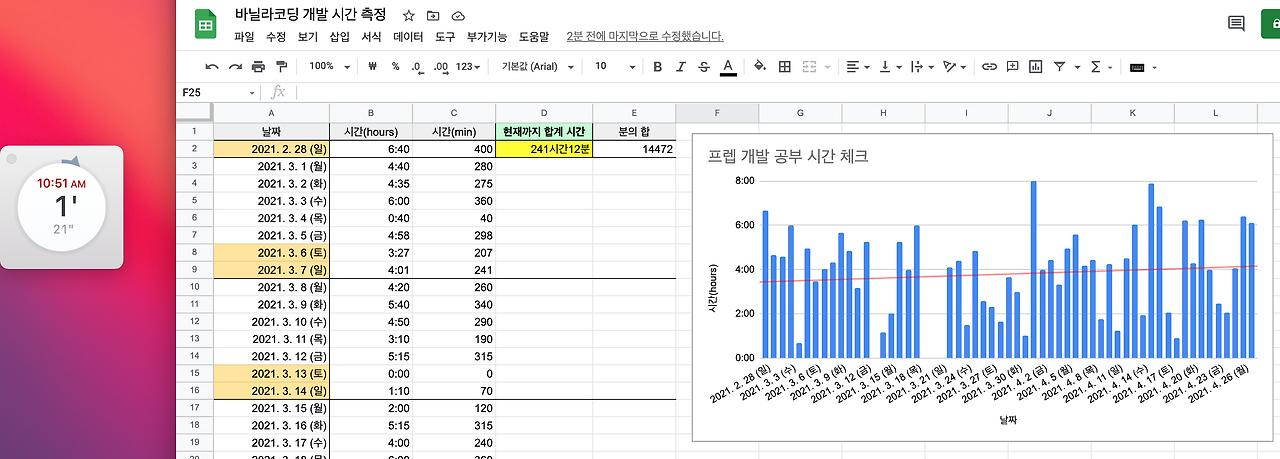Select the 241시간12분 total cell
Viewport: 1280px width, 459px height.
[544, 149]
